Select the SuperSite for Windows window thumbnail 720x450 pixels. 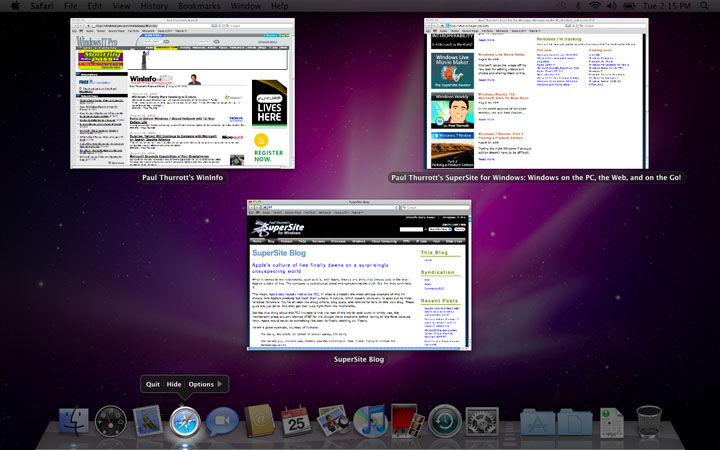[x=536, y=93]
